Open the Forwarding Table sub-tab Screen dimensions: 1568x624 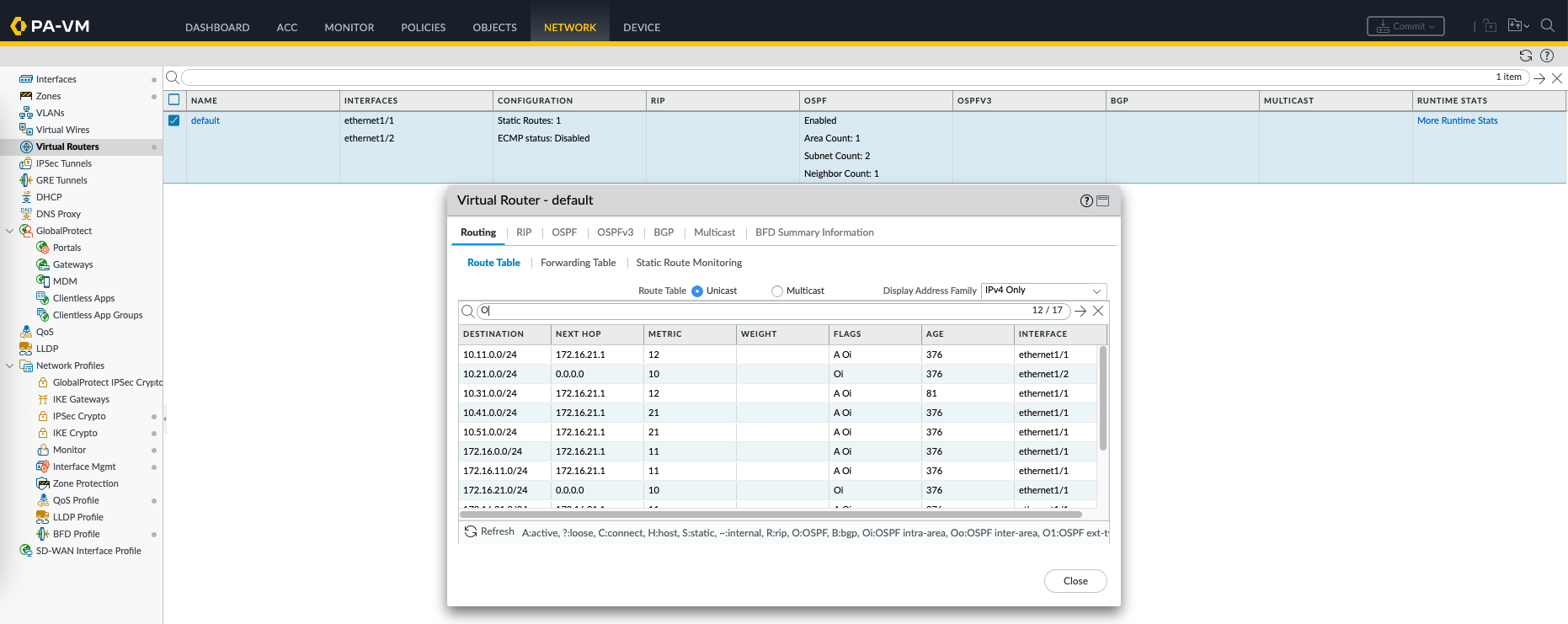(x=578, y=263)
